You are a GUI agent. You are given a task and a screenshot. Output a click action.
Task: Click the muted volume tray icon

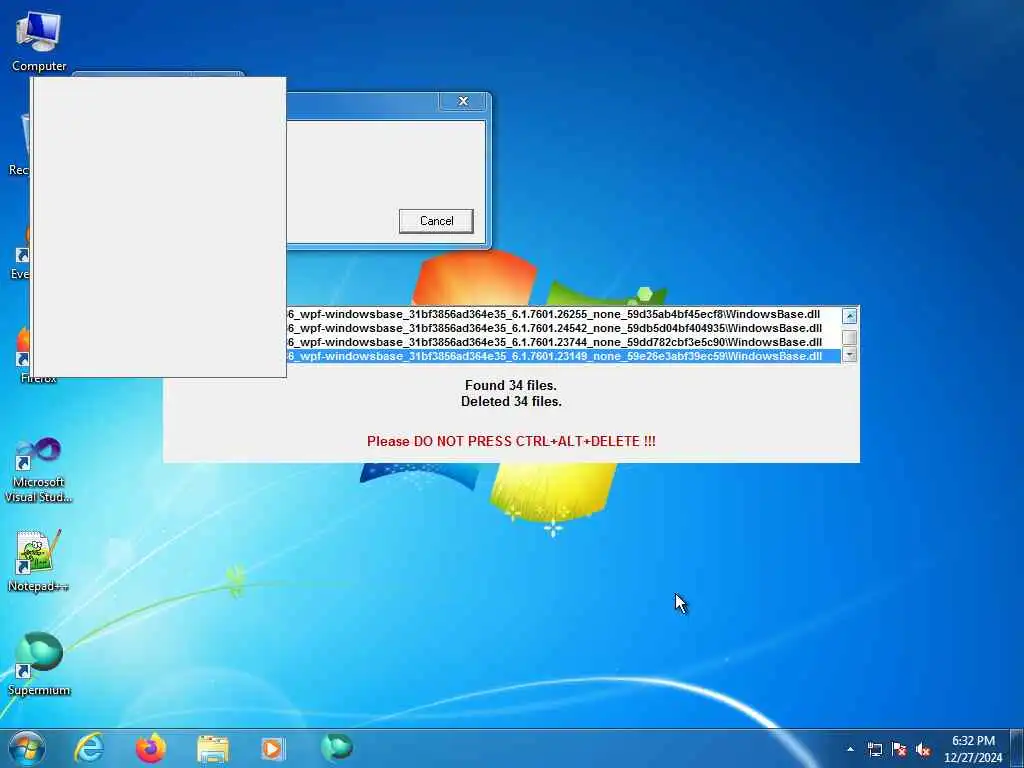click(x=923, y=750)
